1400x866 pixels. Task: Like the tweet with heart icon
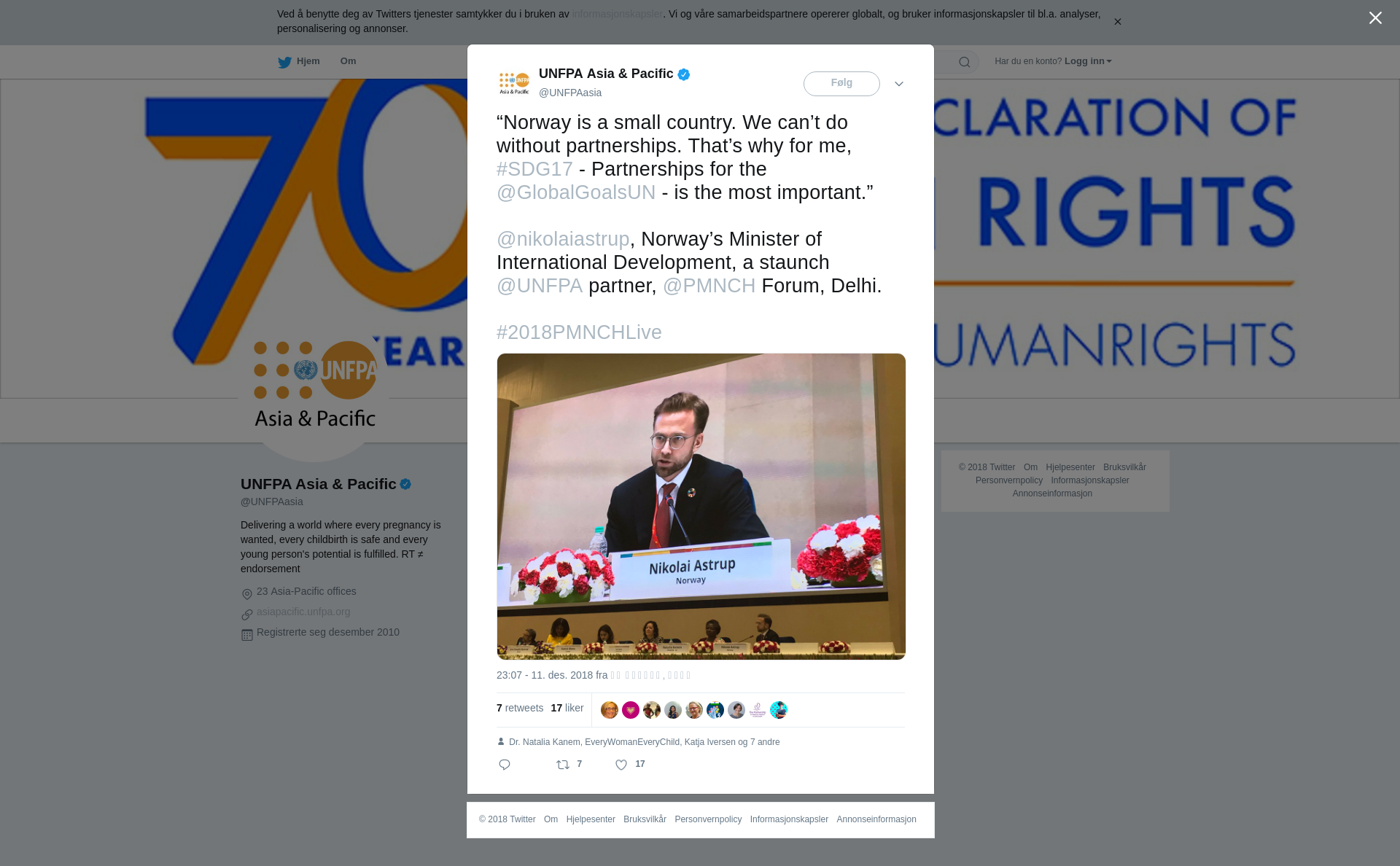621,765
